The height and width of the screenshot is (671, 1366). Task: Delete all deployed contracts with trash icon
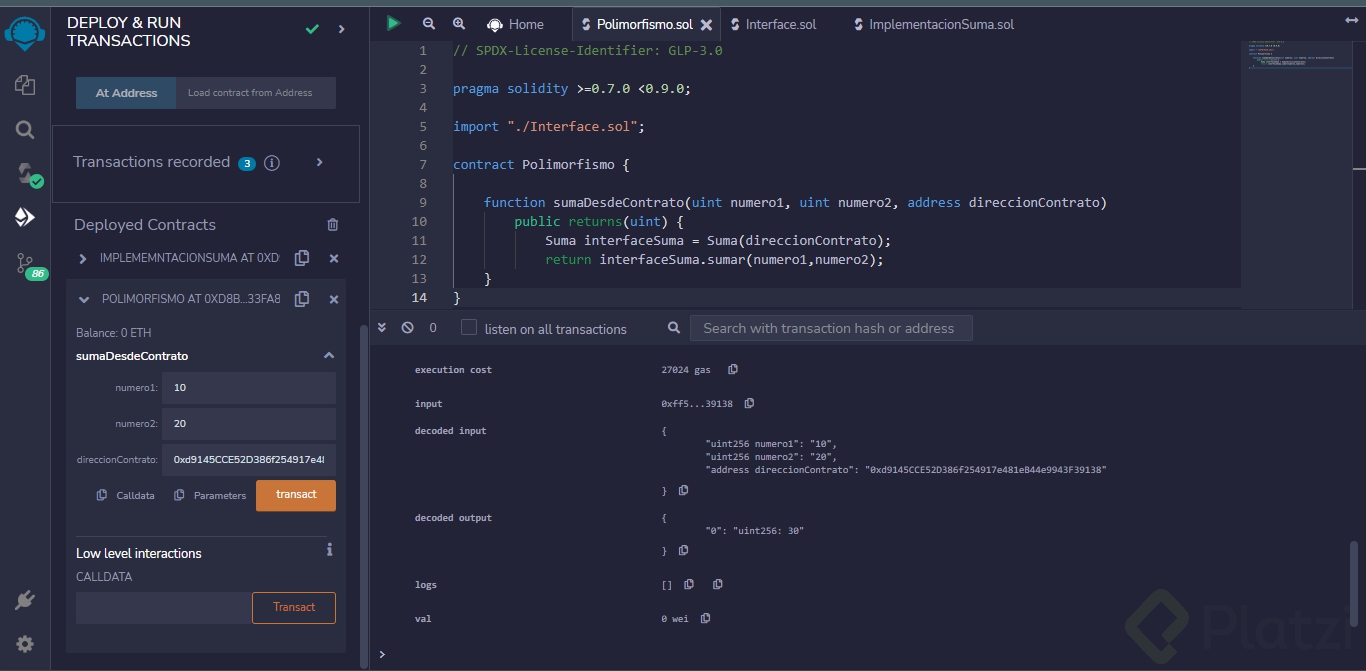[x=333, y=225]
